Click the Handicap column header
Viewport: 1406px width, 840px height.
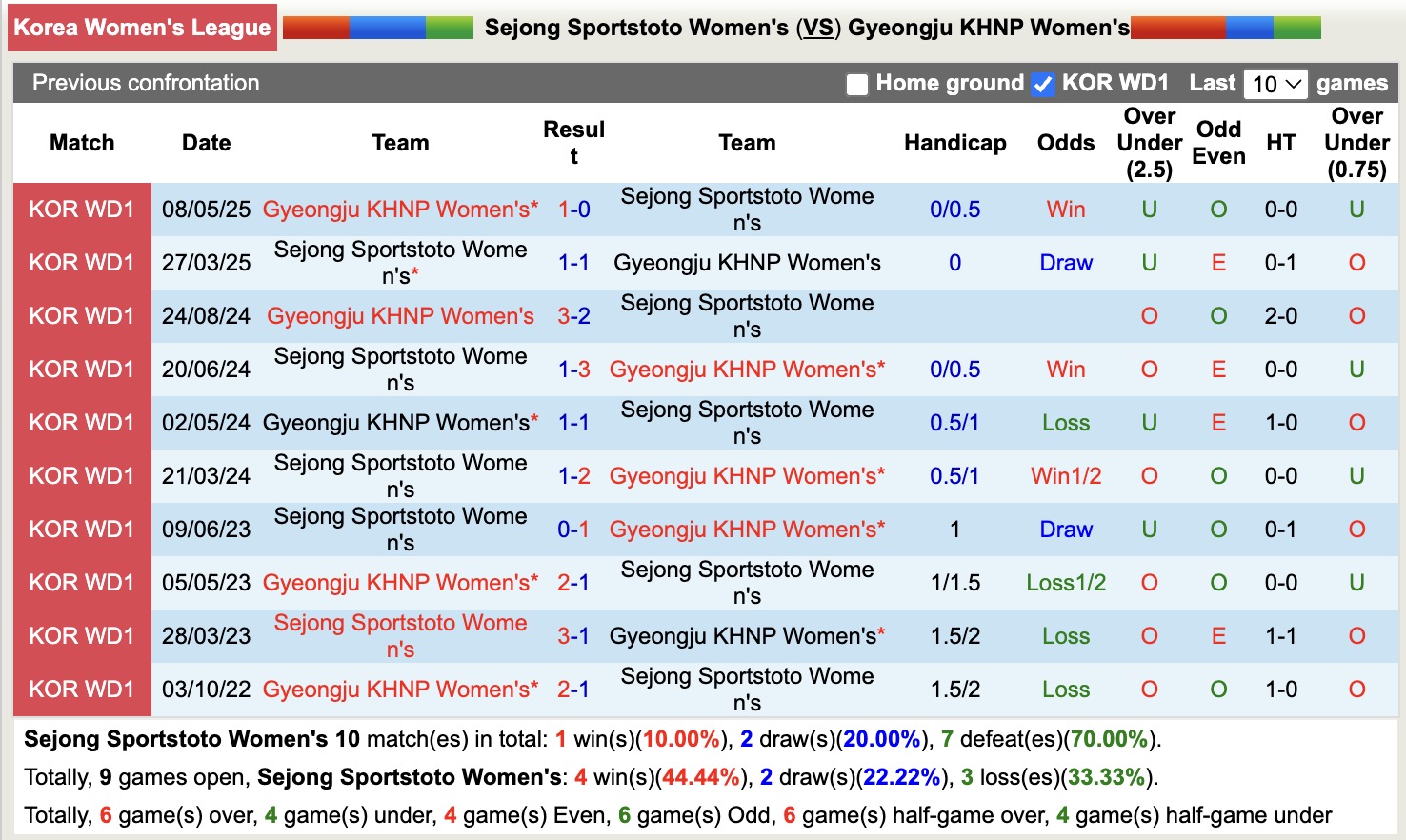click(954, 143)
